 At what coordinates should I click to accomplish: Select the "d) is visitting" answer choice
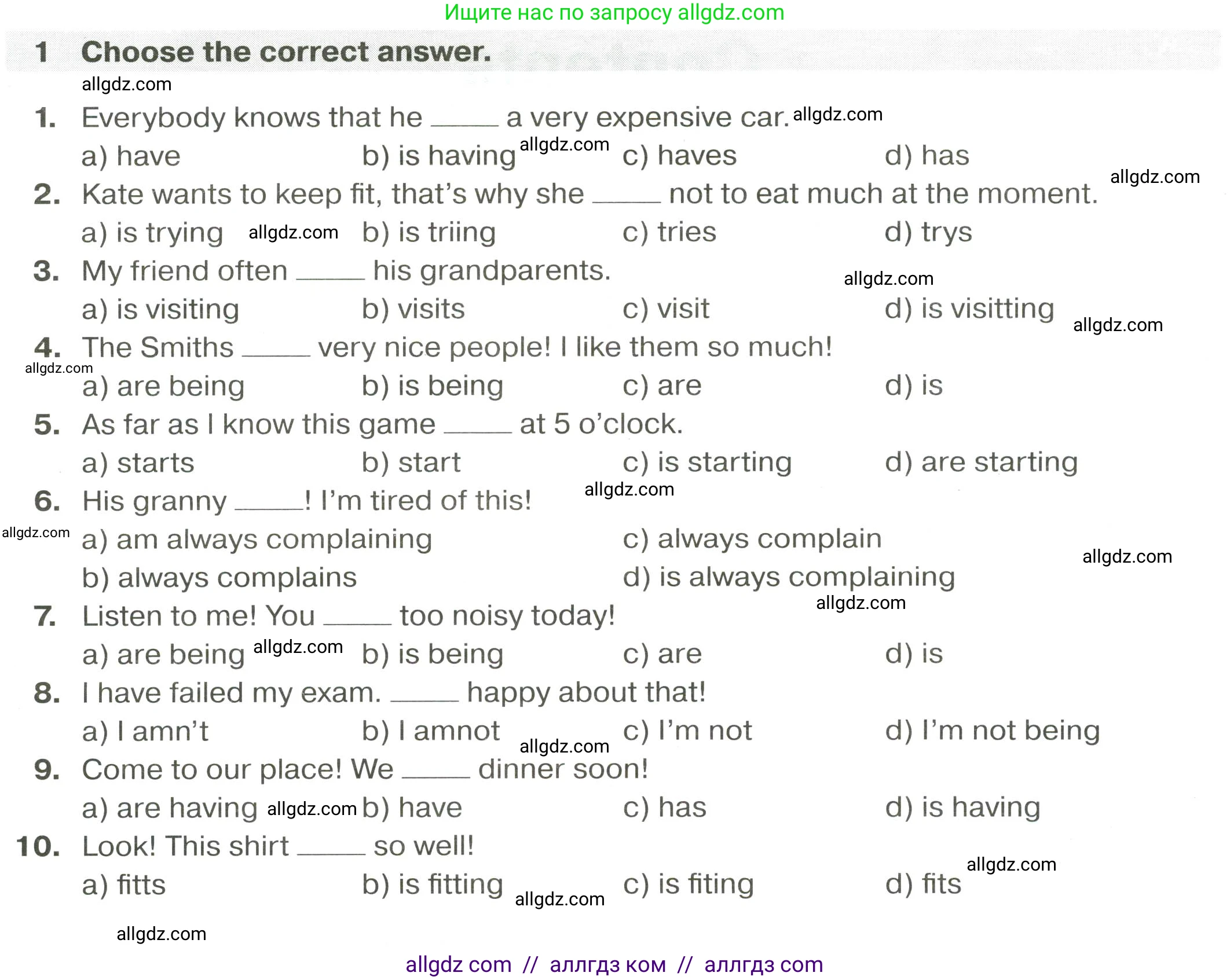969,309
